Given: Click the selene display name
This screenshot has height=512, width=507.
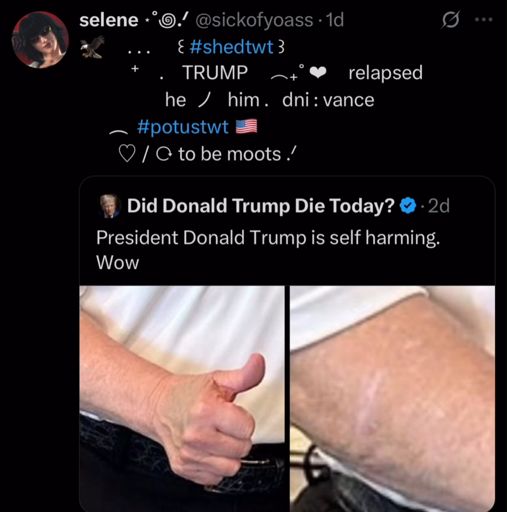Looking at the screenshot, I should click(x=109, y=20).
